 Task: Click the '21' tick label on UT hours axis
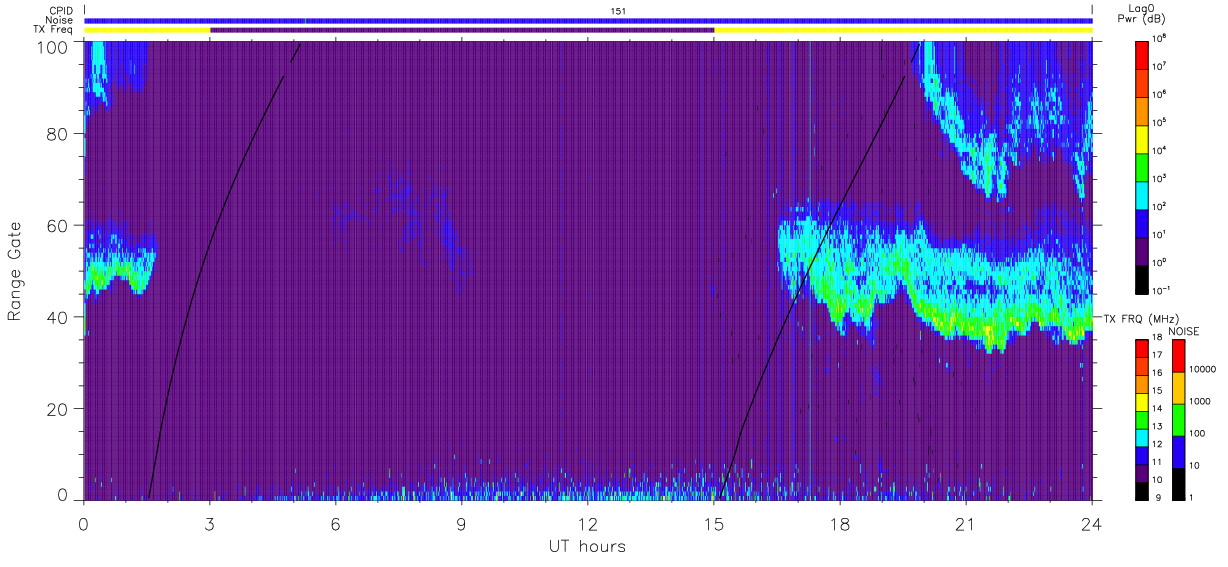[966, 523]
